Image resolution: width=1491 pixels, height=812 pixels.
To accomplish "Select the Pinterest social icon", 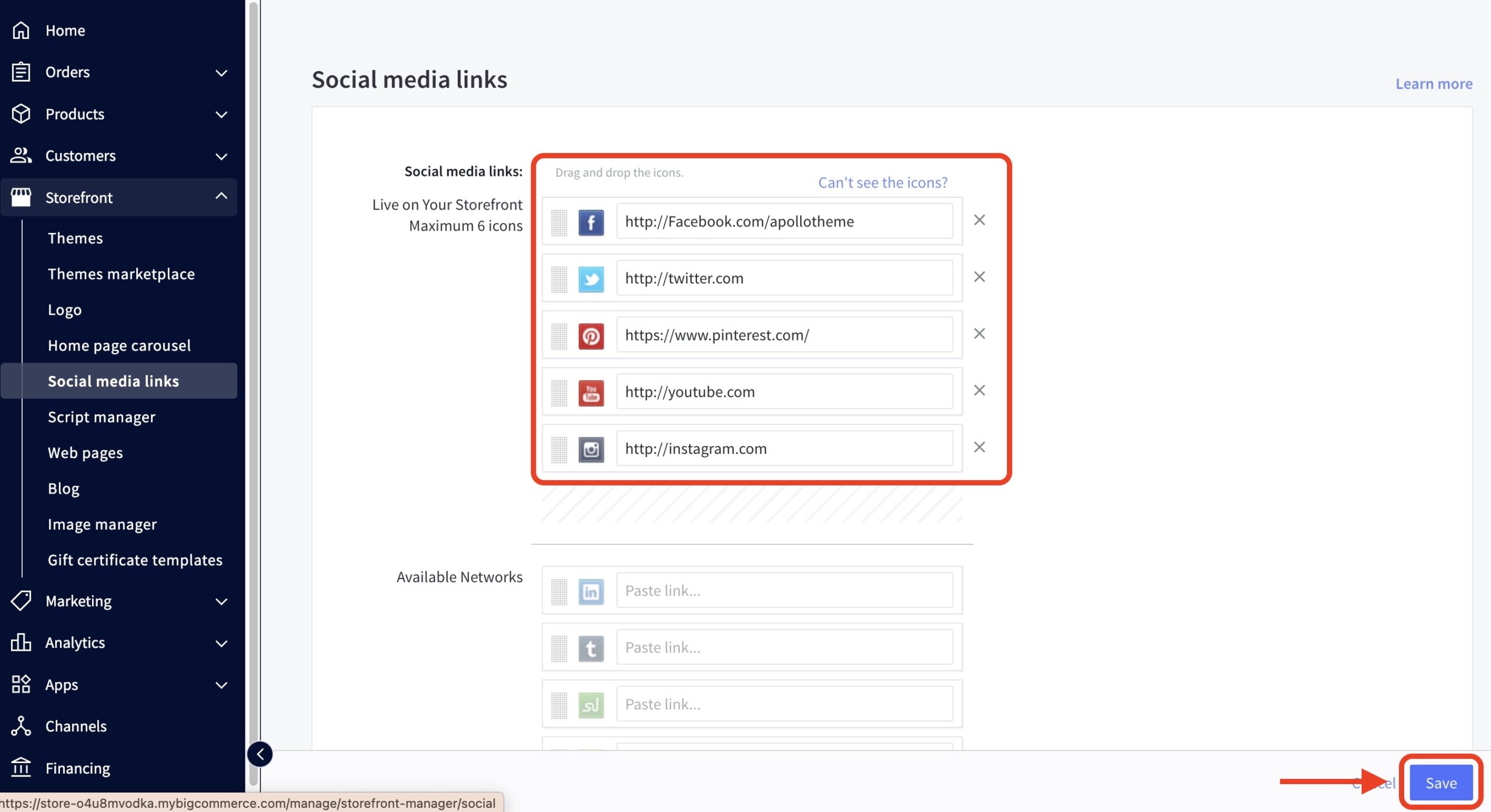I will click(x=591, y=335).
